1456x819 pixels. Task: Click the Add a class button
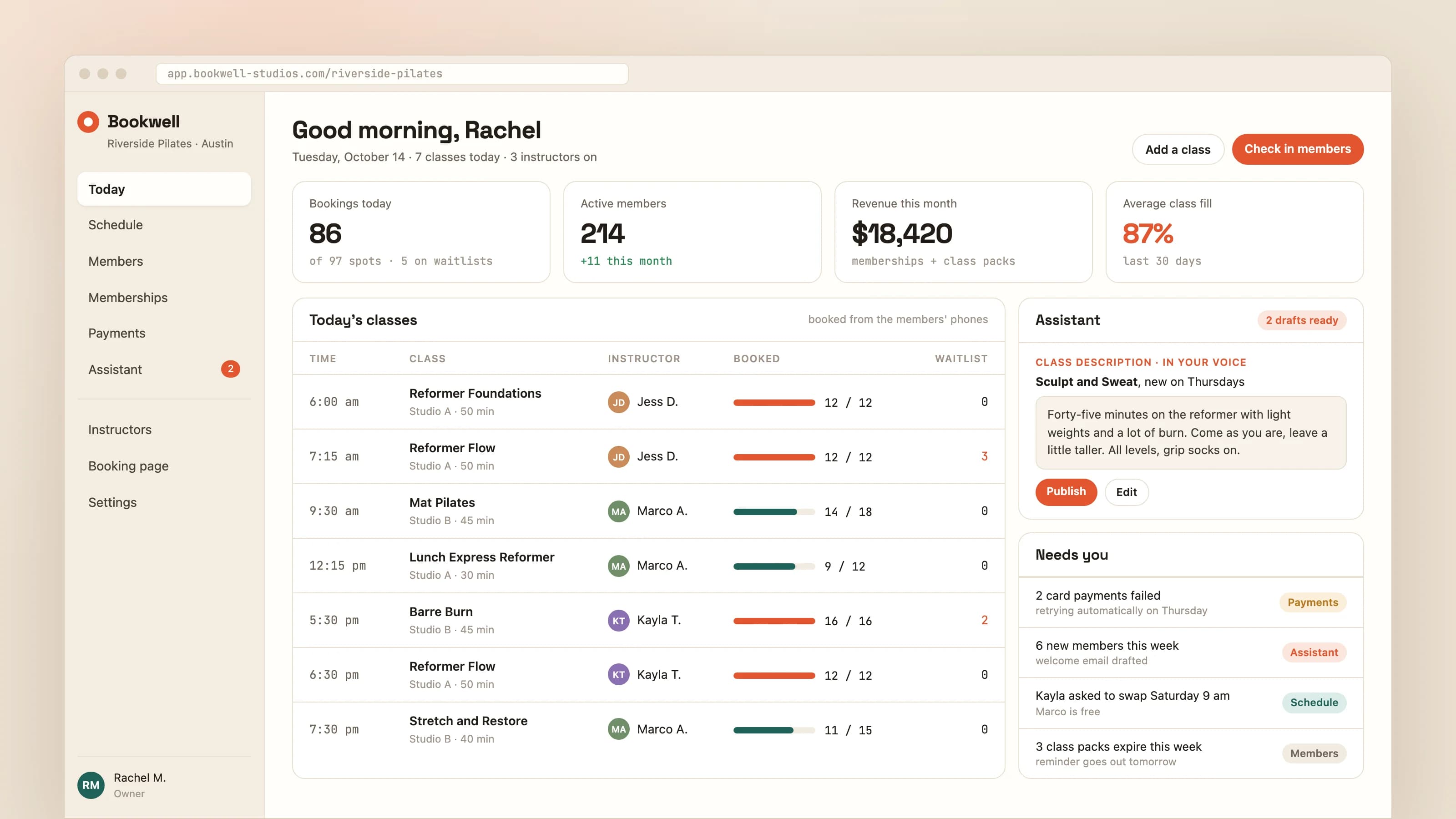[1178, 149]
